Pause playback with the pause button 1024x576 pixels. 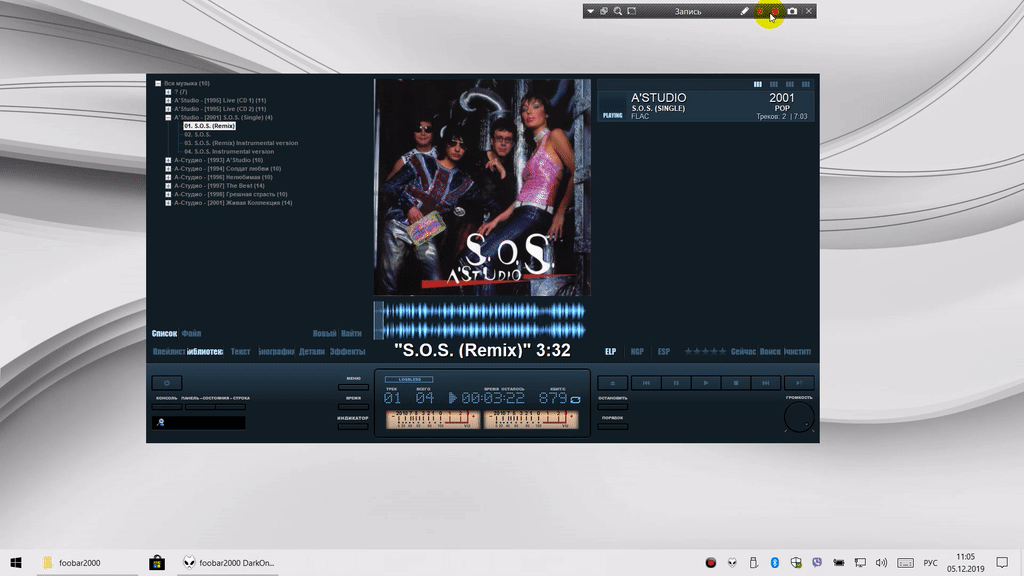(x=676, y=382)
